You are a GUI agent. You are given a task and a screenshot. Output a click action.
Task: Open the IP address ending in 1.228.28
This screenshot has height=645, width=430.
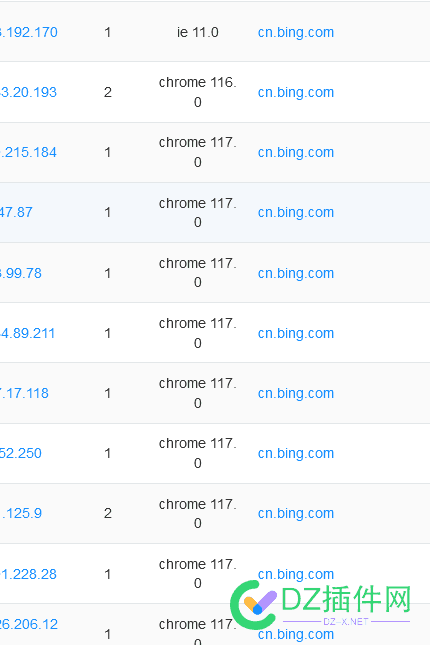[28, 574]
